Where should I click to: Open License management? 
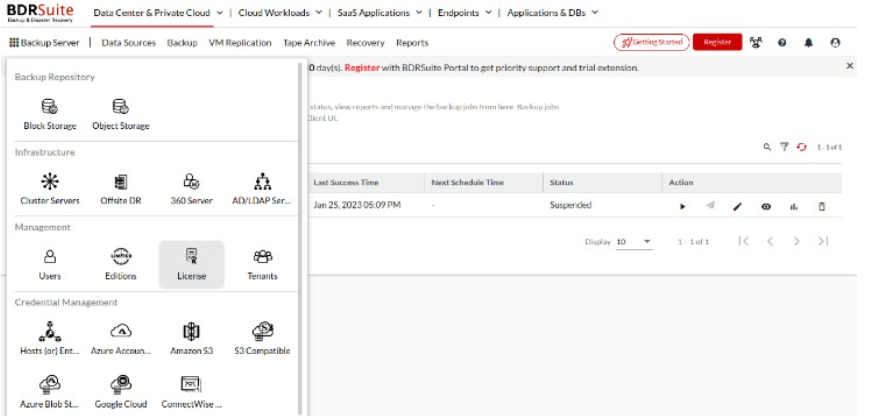(191, 265)
